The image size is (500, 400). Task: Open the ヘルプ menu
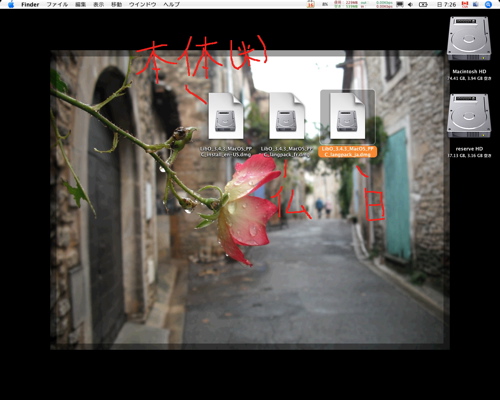pyautogui.click(x=171, y=4)
